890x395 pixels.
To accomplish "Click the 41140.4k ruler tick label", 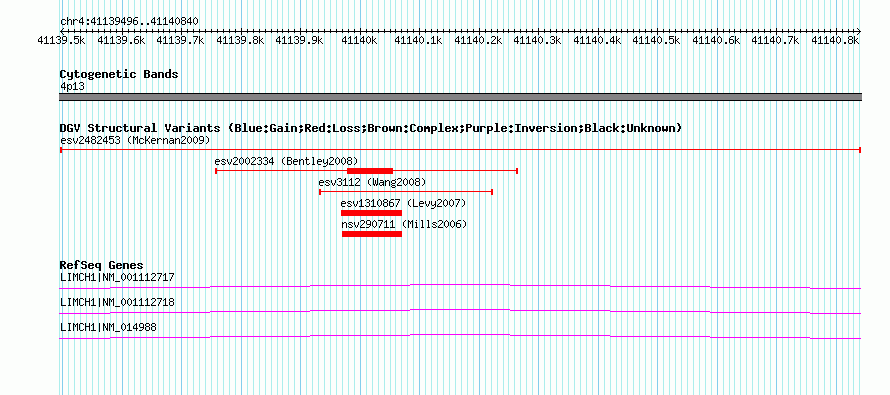I will pos(597,40).
